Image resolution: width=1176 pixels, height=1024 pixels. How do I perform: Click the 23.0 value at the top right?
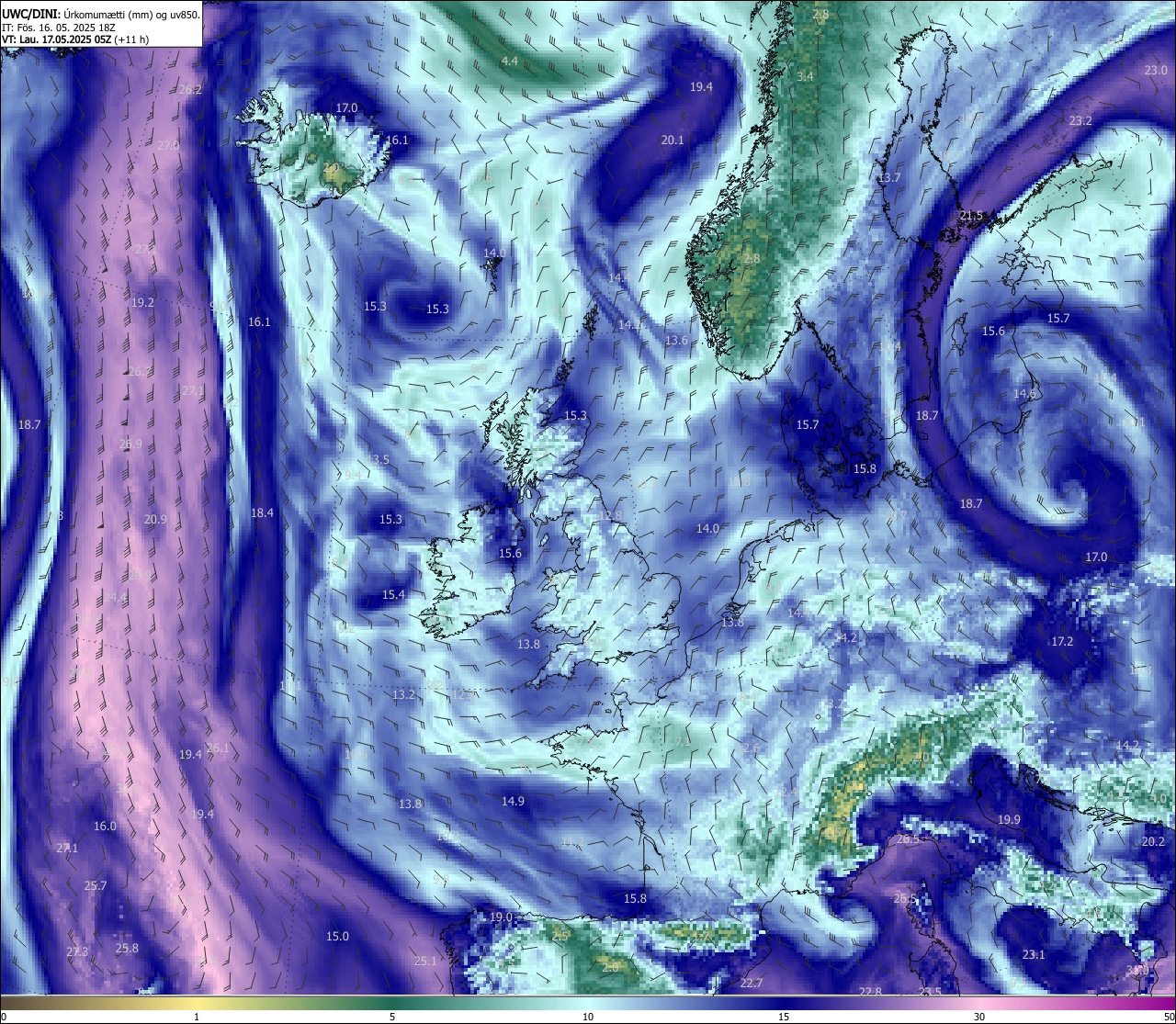(1156, 71)
